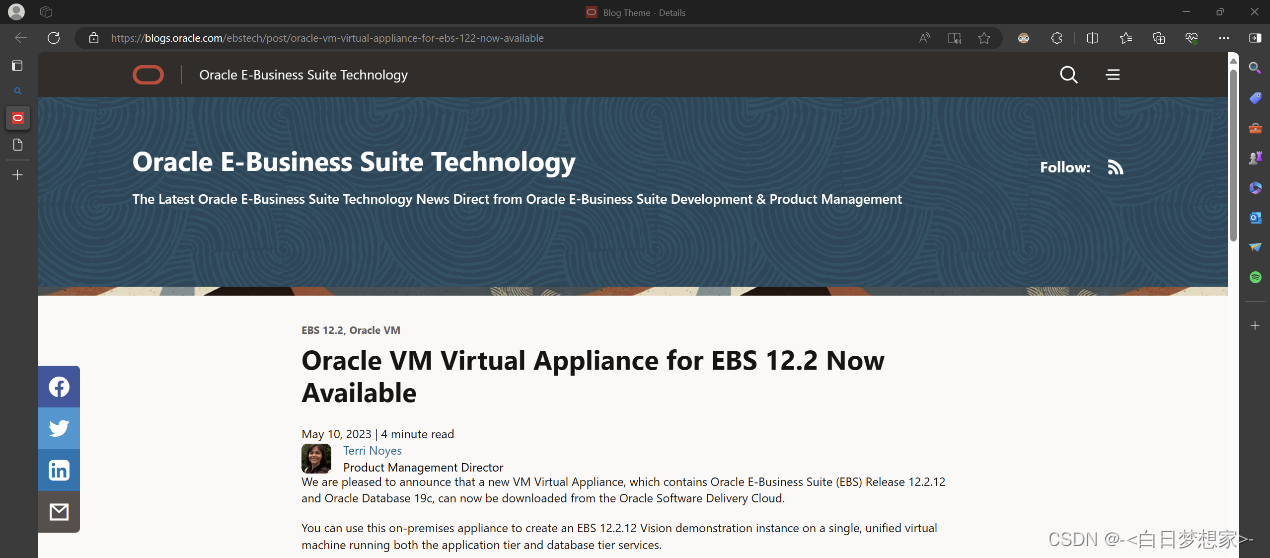Viewport: 1270px width, 558px height.
Task: Open Settings and more ellipsis menu
Action: click(1224, 38)
